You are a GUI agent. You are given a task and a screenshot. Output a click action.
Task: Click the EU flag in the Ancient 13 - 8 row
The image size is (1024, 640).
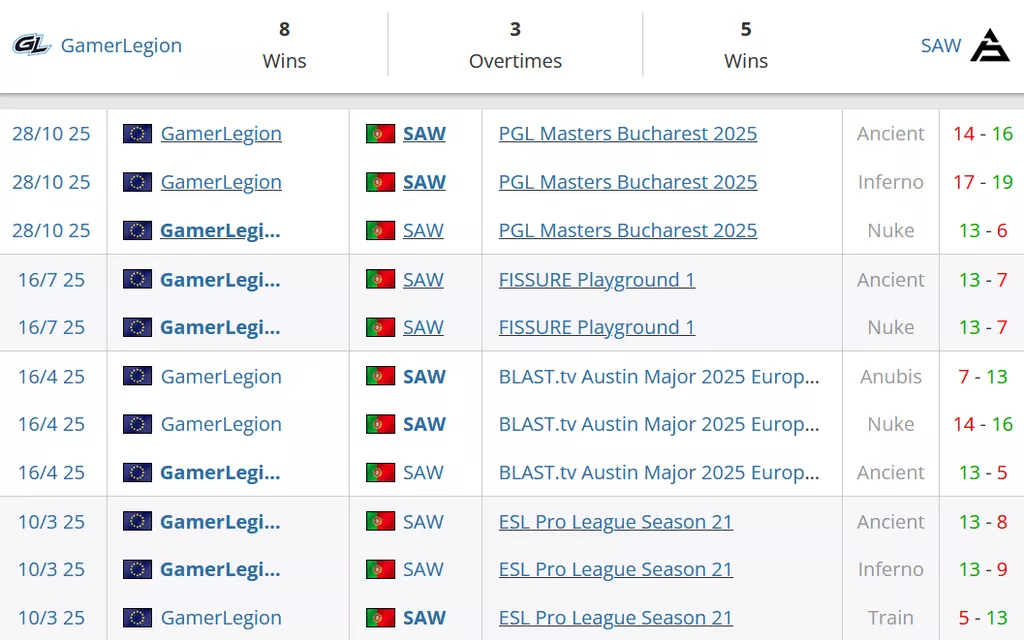(x=137, y=522)
